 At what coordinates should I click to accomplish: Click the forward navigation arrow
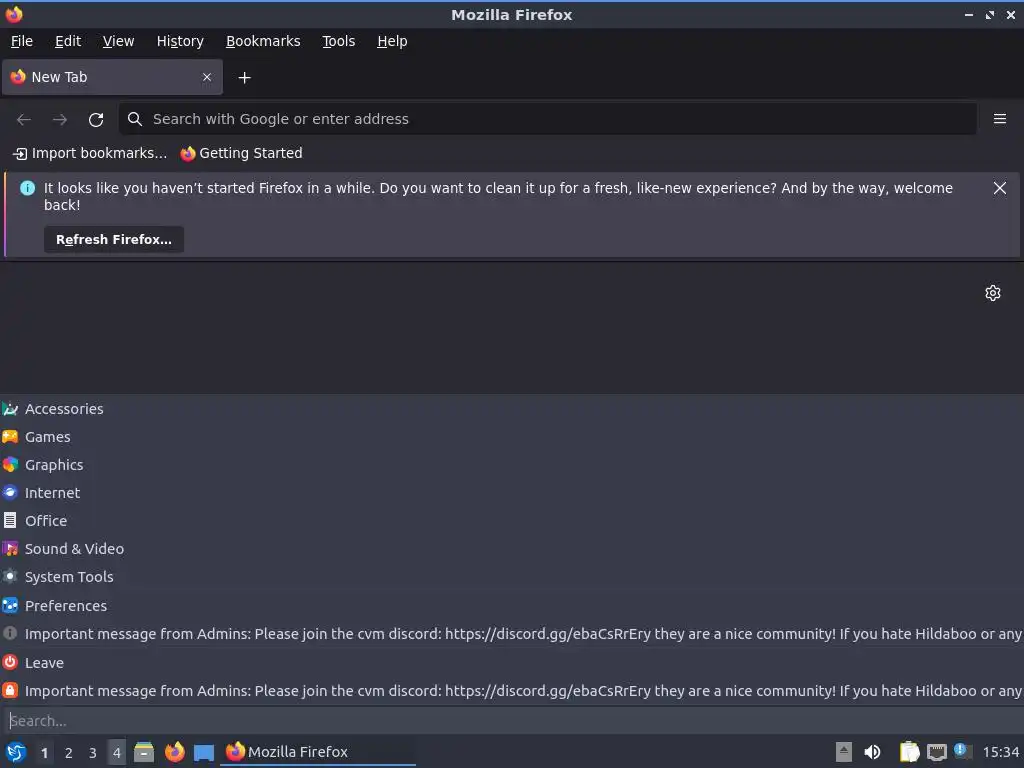pos(59,120)
